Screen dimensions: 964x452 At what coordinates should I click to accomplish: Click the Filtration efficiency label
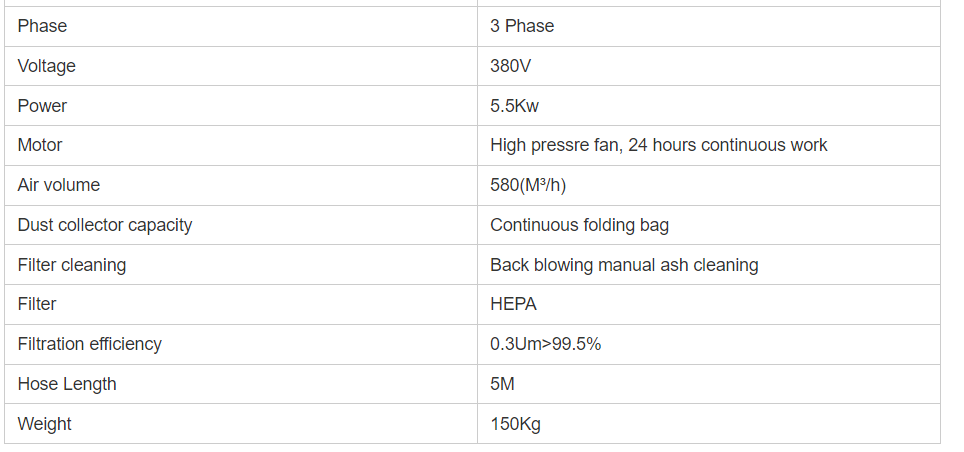click(89, 344)
